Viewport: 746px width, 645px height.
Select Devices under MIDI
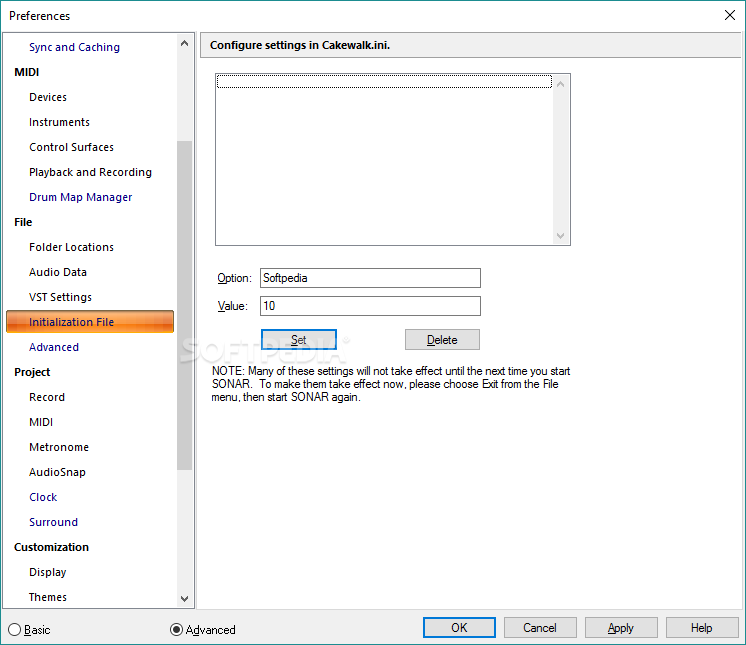pos(48,97)
